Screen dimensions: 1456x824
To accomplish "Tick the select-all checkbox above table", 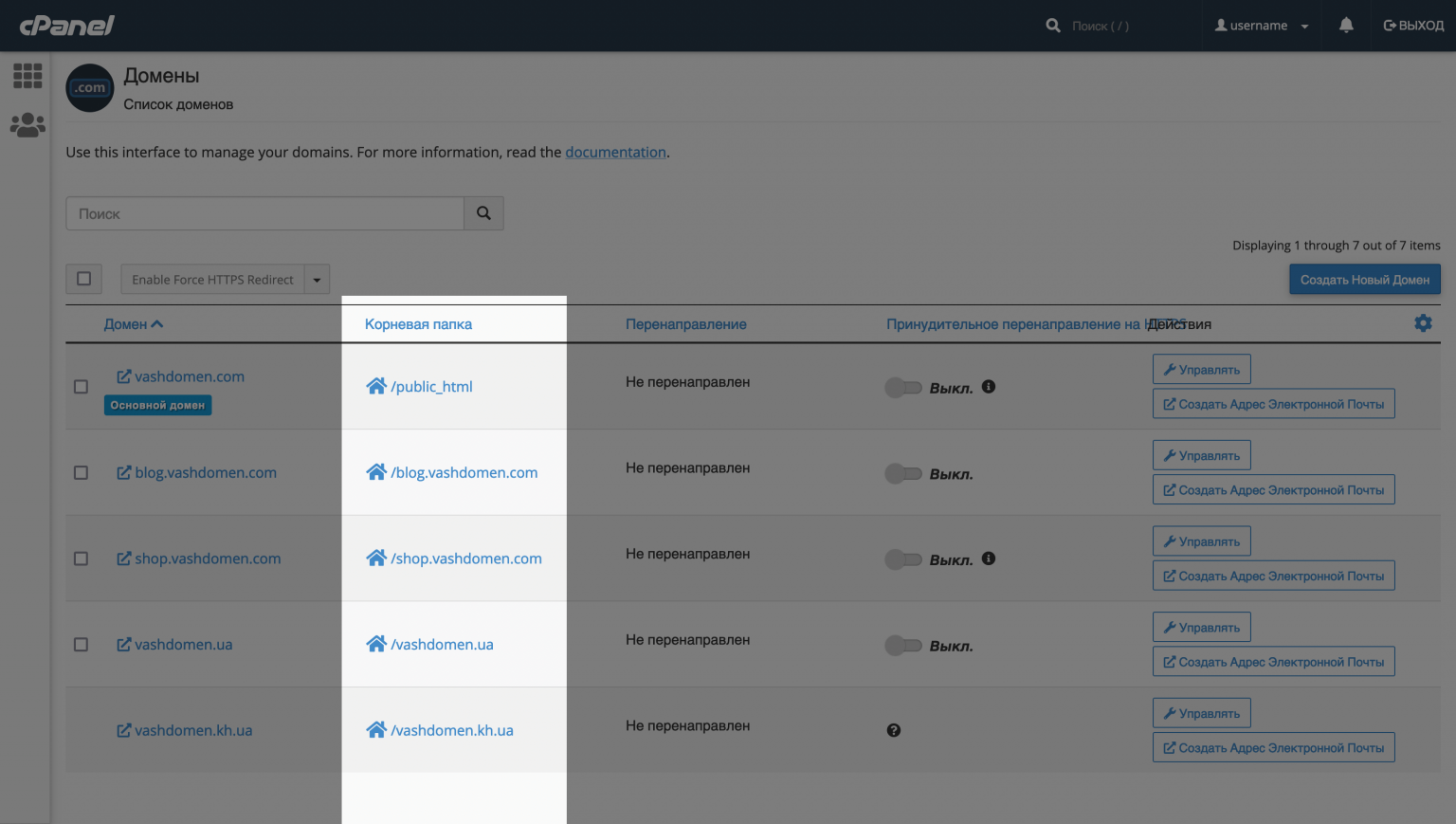I will pos(84,279).
